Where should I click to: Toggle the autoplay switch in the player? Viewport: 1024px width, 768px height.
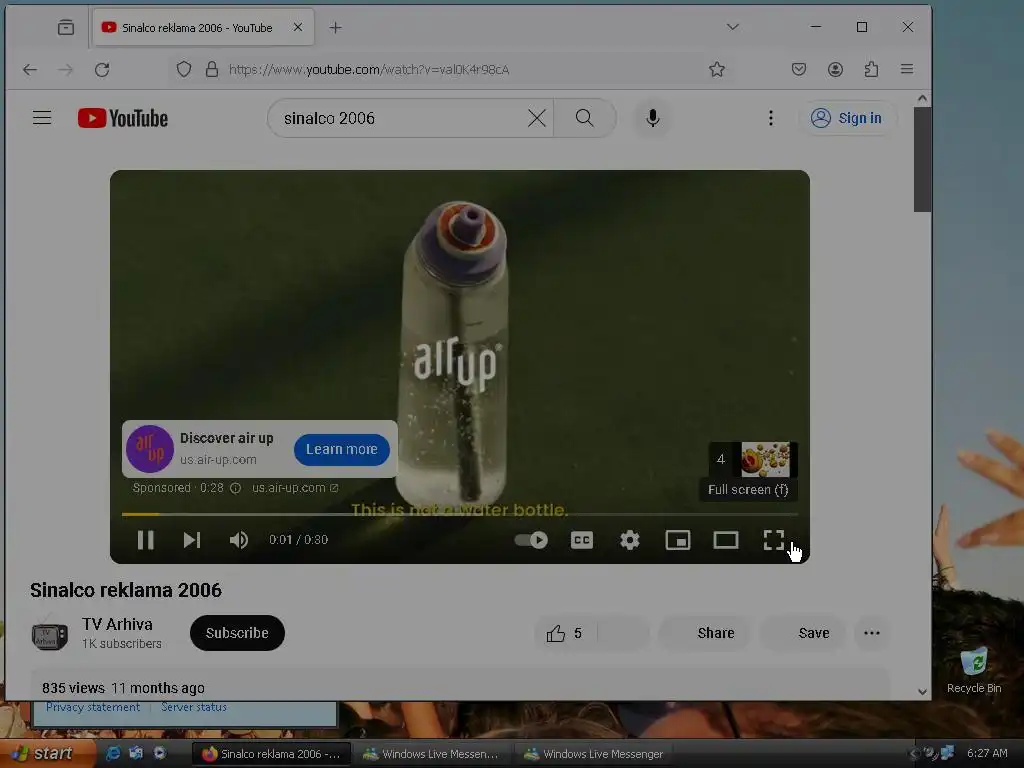531,540
